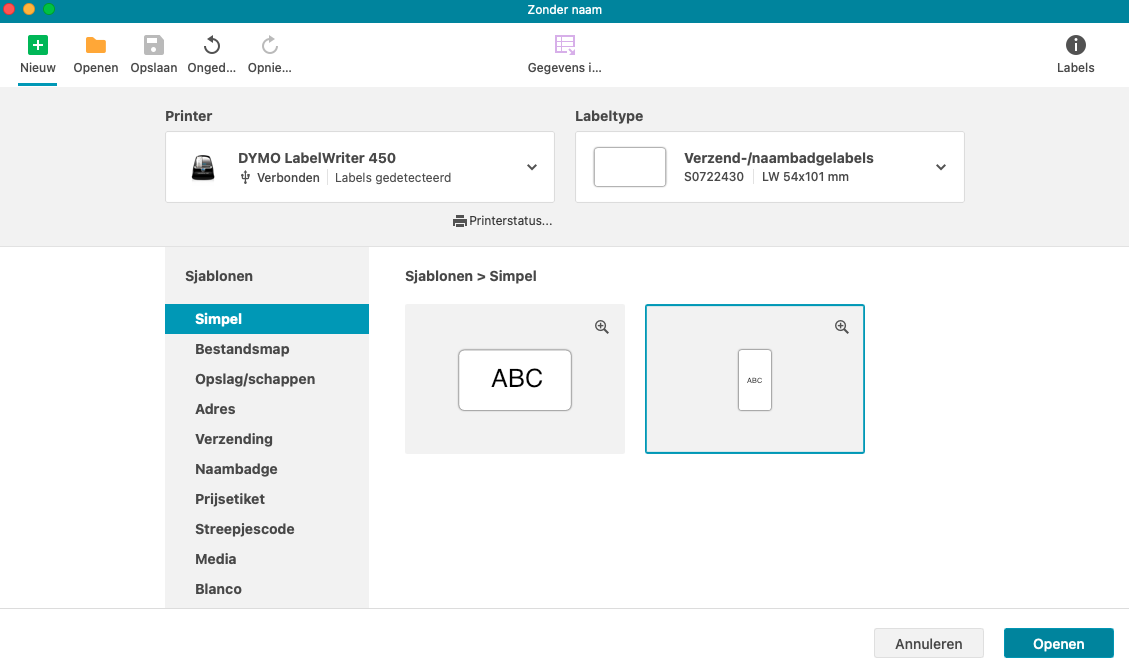Zoom the horizontal ABC template preview
The width and height of the screenshot is (1129, 672).
pyautogui.click(x=601, y=327)
